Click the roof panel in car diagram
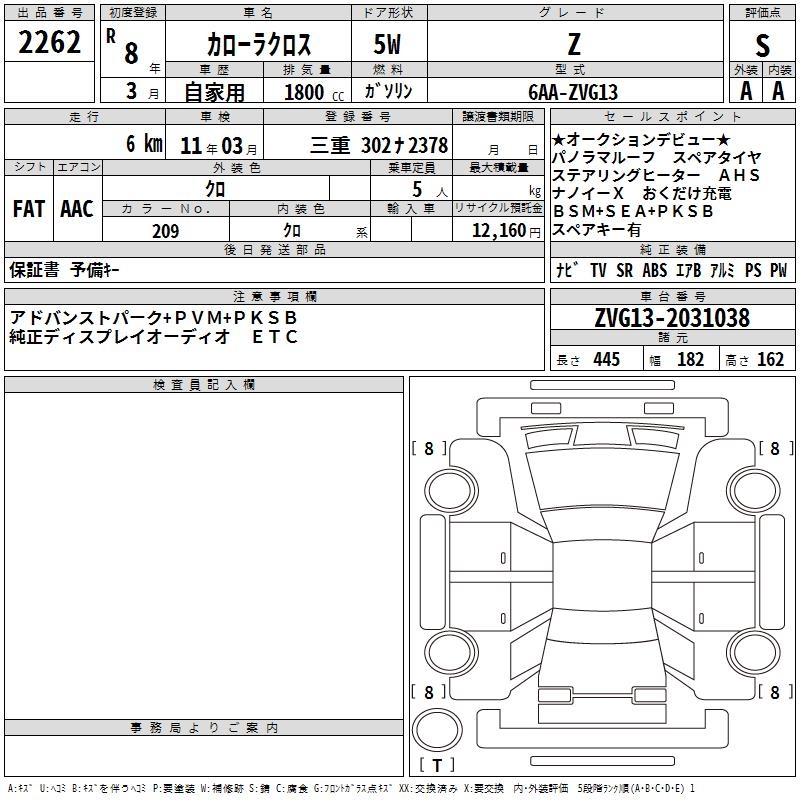This screenshot has height=800, width=800. point(602,576)
